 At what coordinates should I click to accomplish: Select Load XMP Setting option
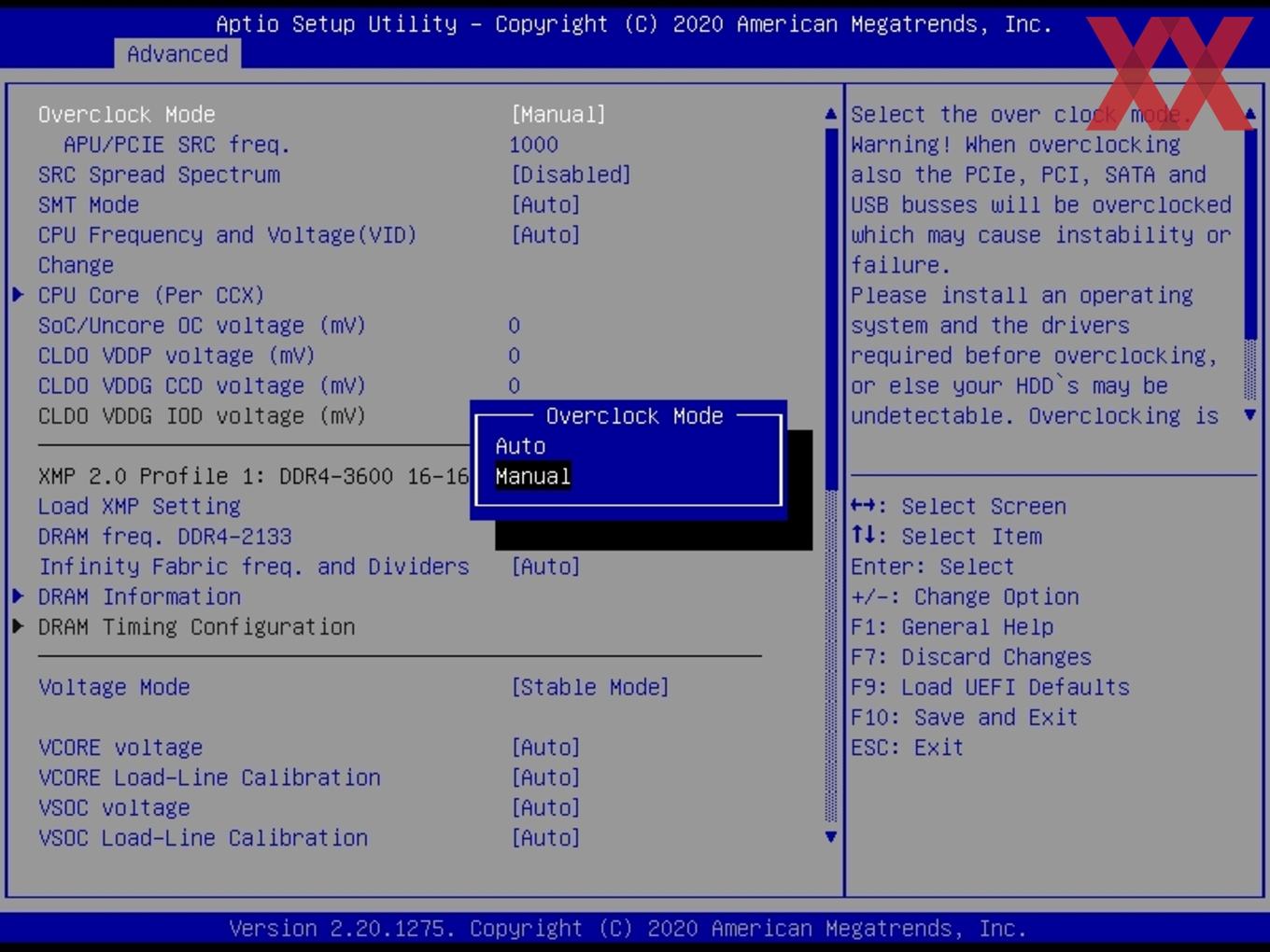point(139,507)
